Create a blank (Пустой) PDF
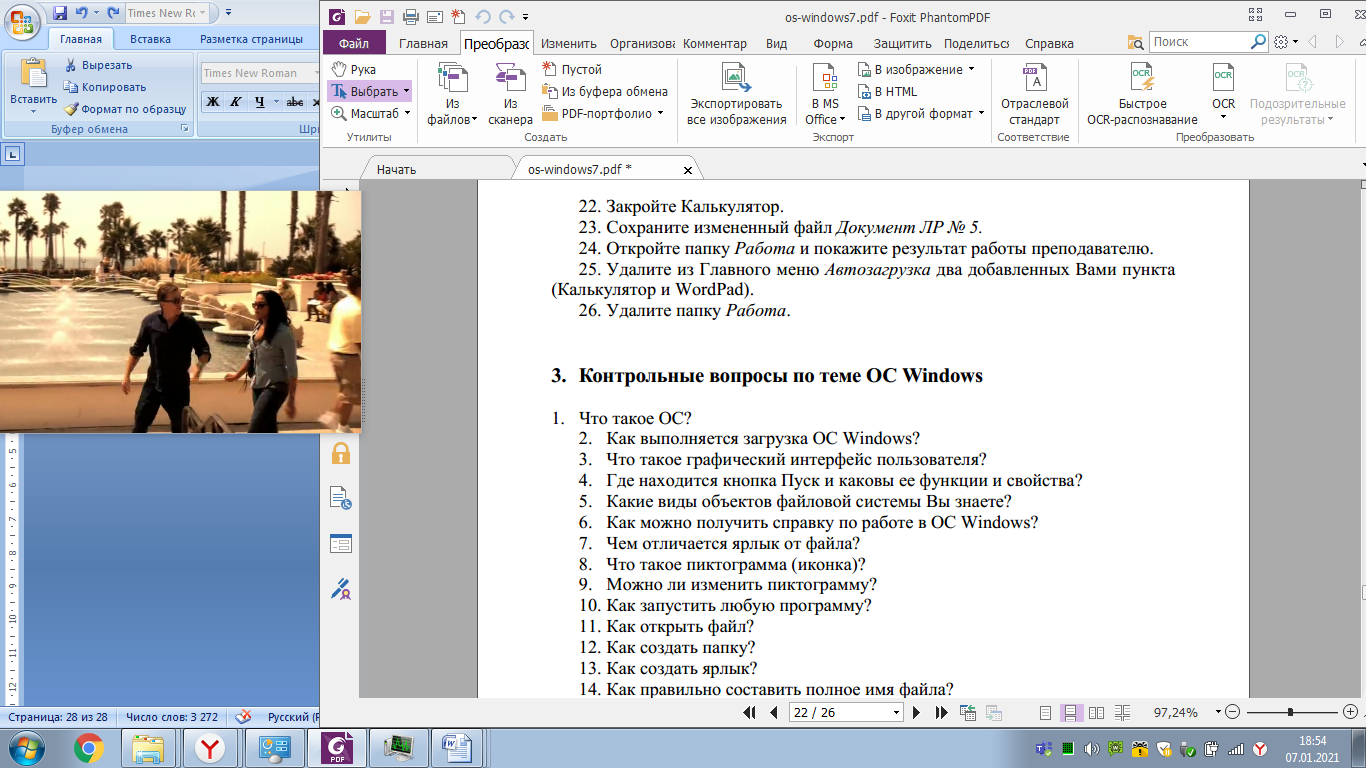This screenshot has width=1366, height=768. click(572, 69)
